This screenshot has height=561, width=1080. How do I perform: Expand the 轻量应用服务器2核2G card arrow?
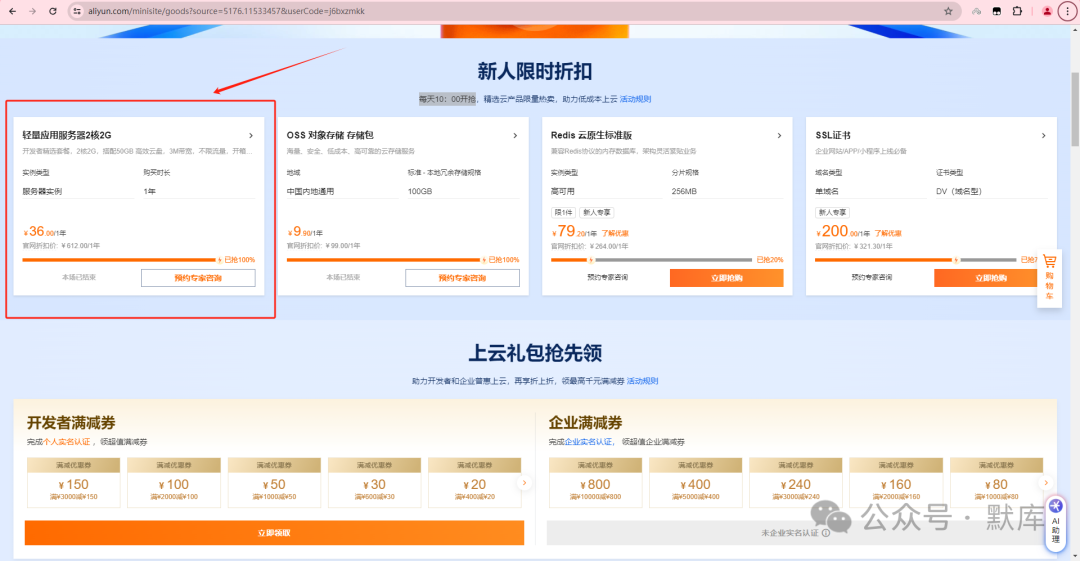pos(251,136)
